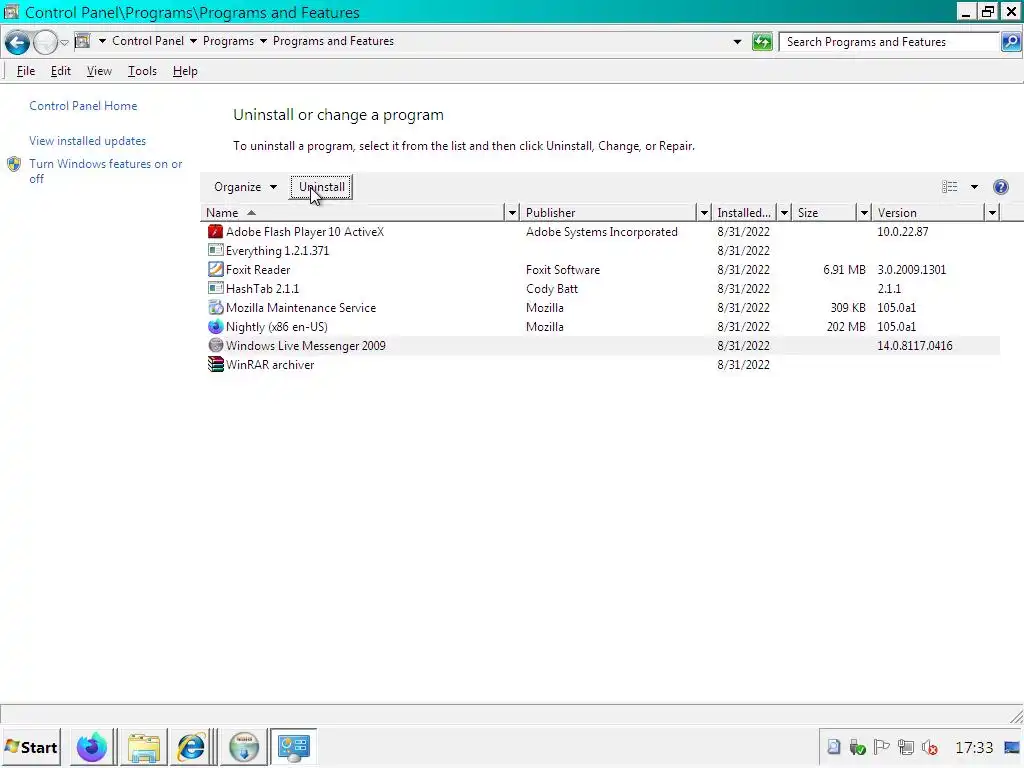This screenshot has width=1024, height=768.
Task: Open the help question mark icon
Action: [1000, 187]
